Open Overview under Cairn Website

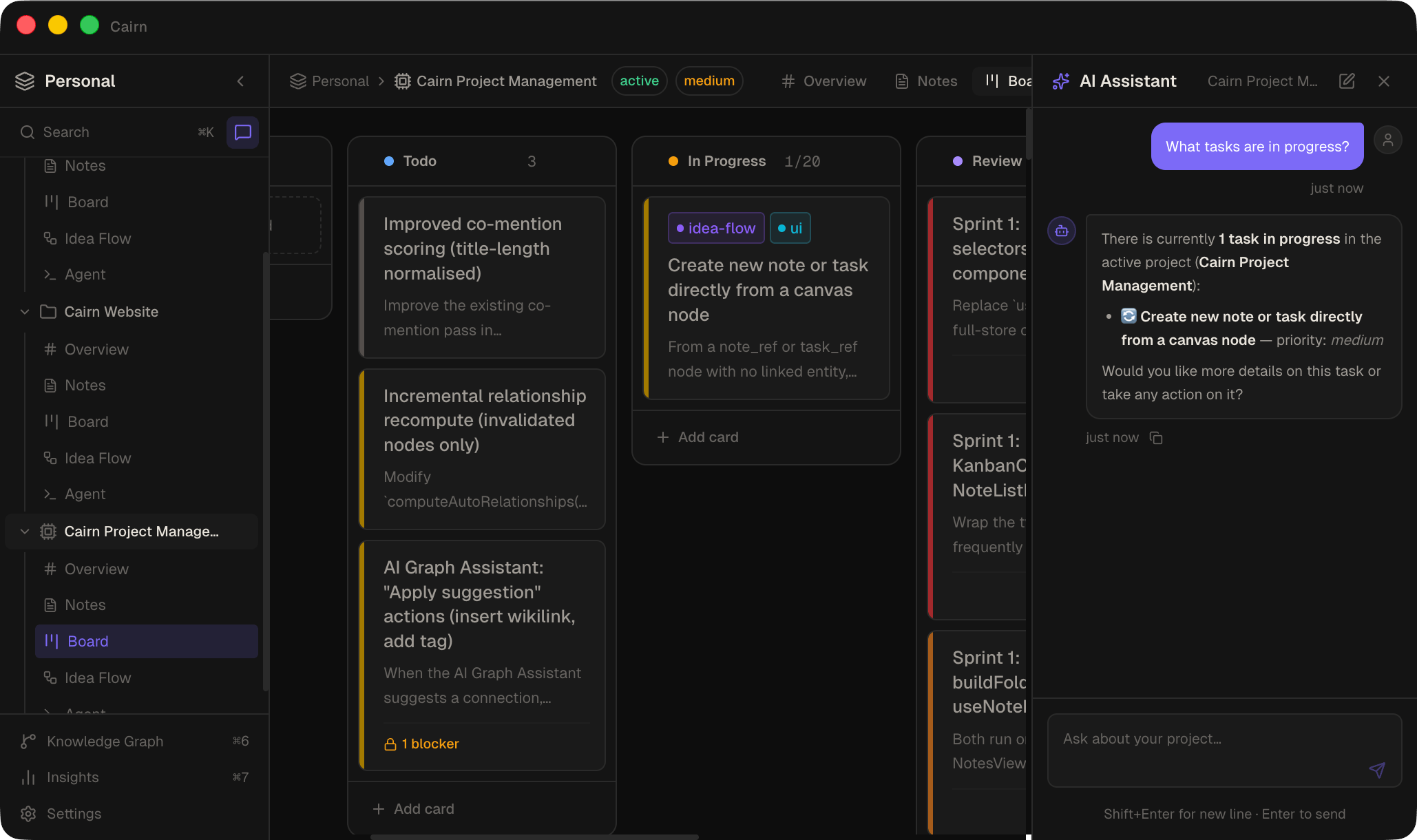click(x=147, y=350)
